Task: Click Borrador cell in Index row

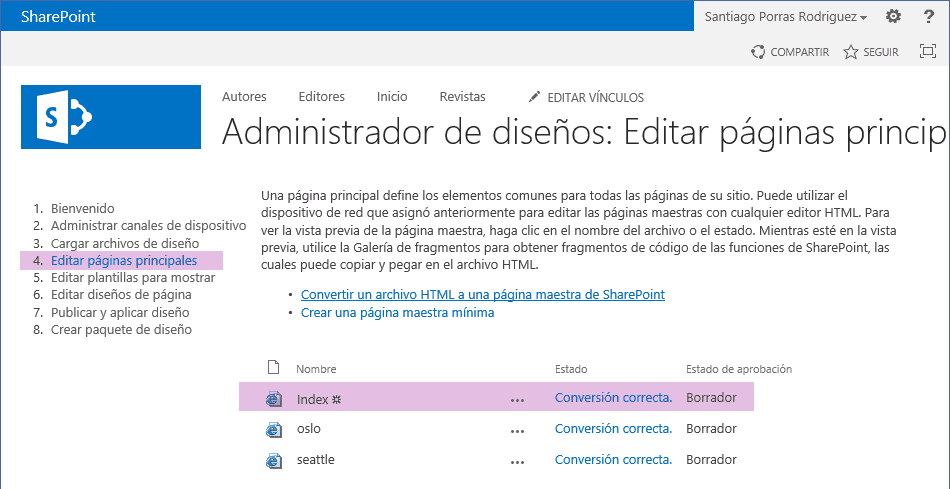Action: (x=711, y=398)
